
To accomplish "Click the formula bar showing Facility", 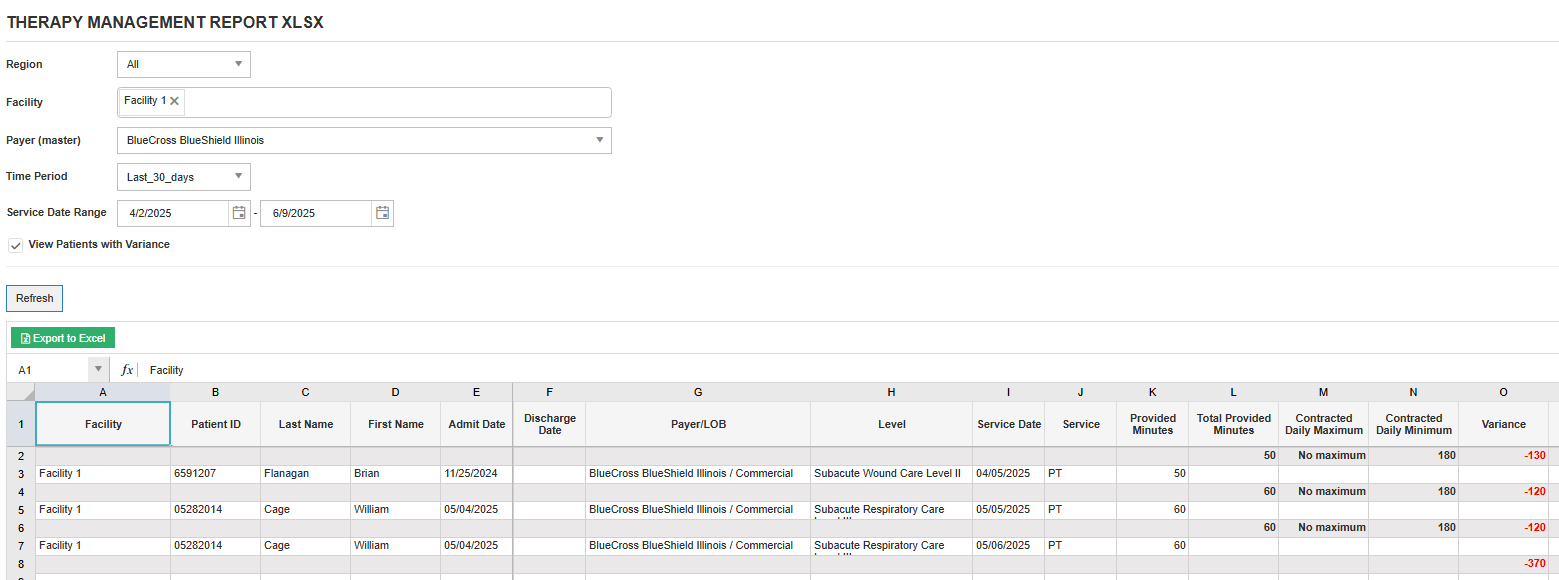I will click(850, 370).
